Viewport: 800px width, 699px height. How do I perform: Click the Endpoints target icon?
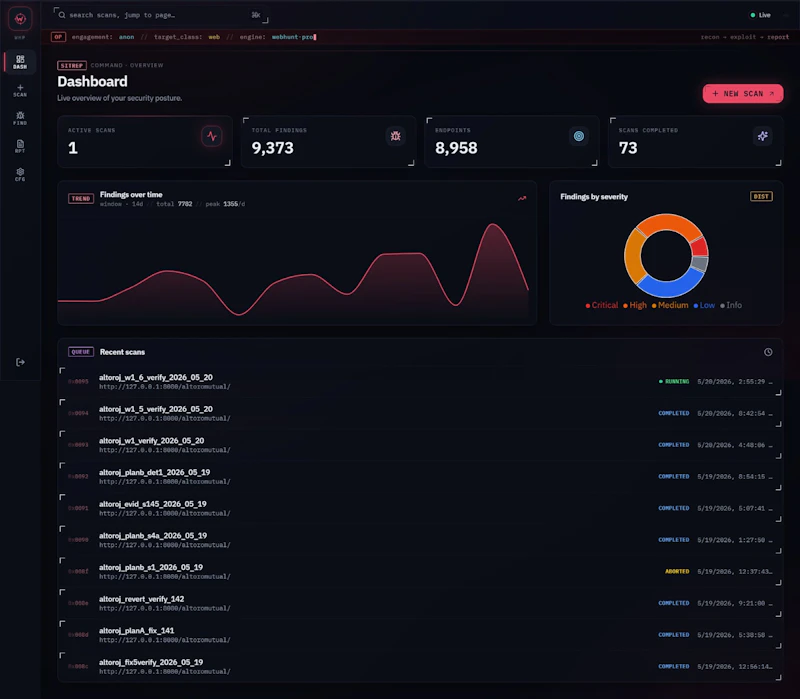[579, 136]
